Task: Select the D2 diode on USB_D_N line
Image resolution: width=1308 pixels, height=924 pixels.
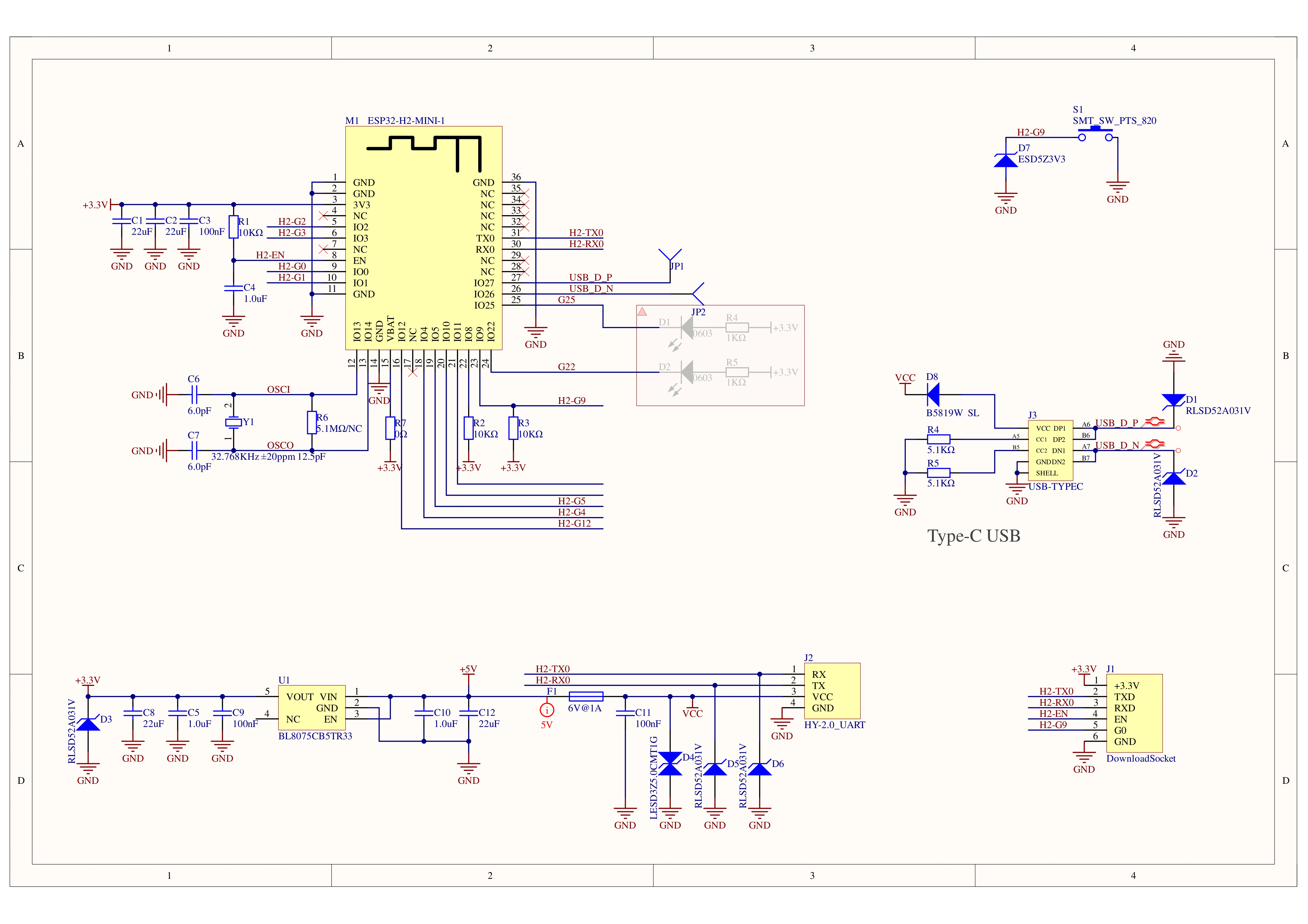Action: point(1174,478)
